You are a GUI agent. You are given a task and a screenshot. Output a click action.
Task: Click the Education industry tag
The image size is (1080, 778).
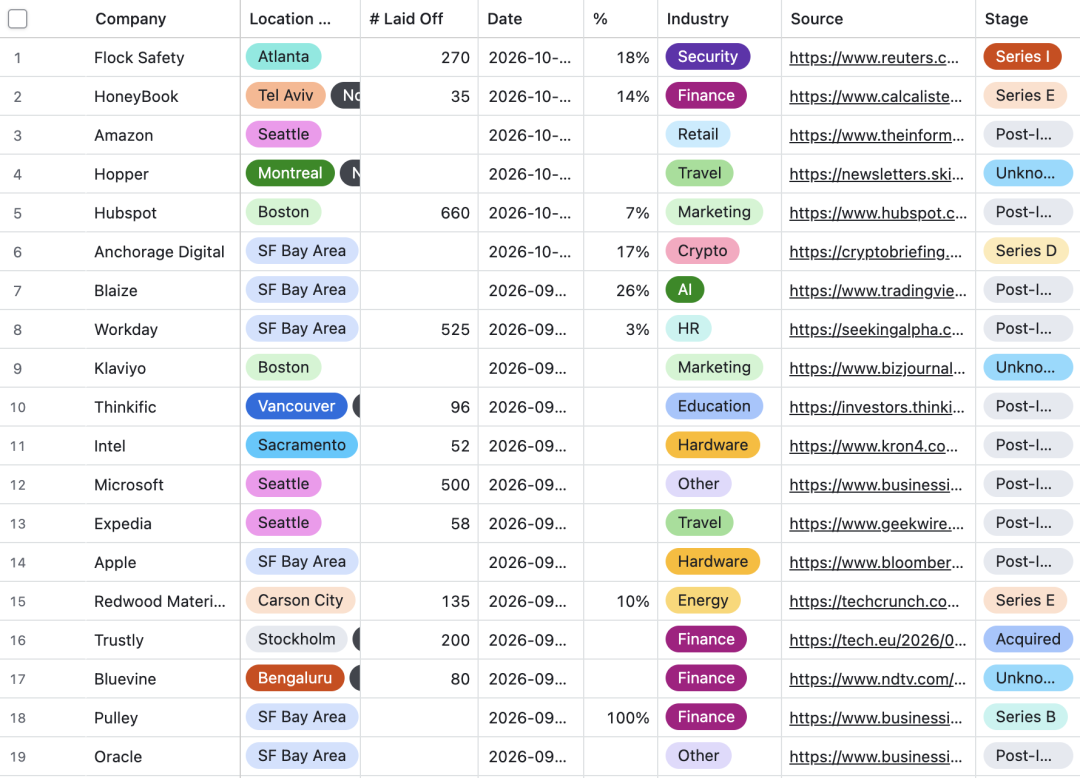click(714, 406)
